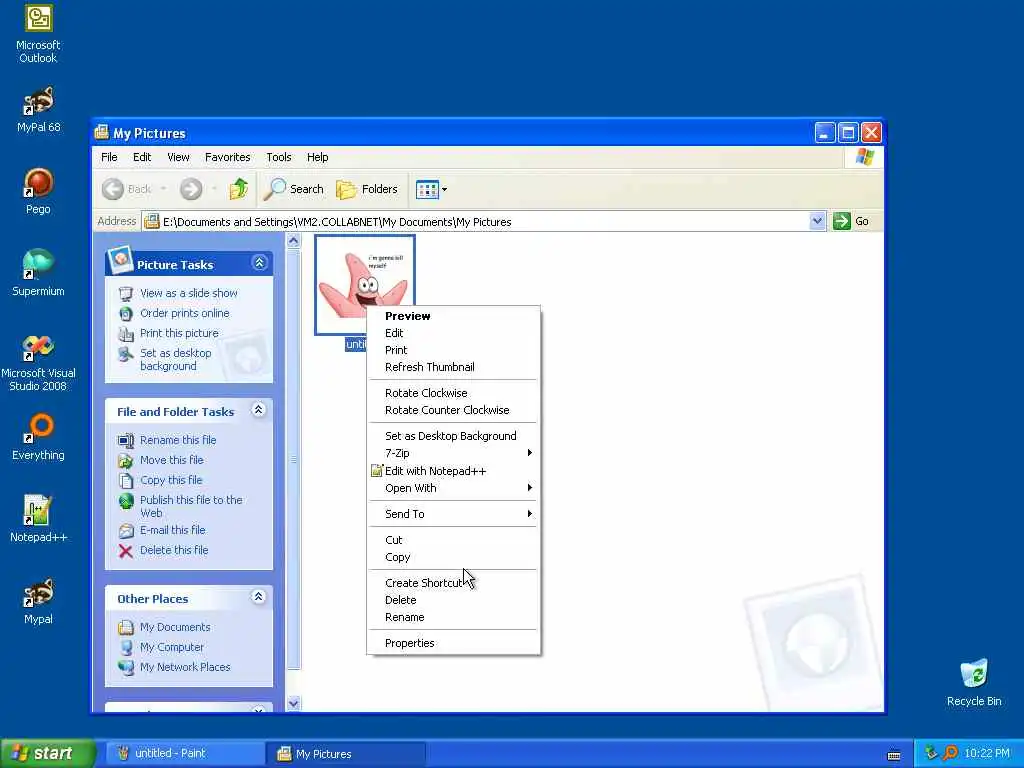
Task: Choose Create Shortcut in context menu
Action: (x=453, y=583)
